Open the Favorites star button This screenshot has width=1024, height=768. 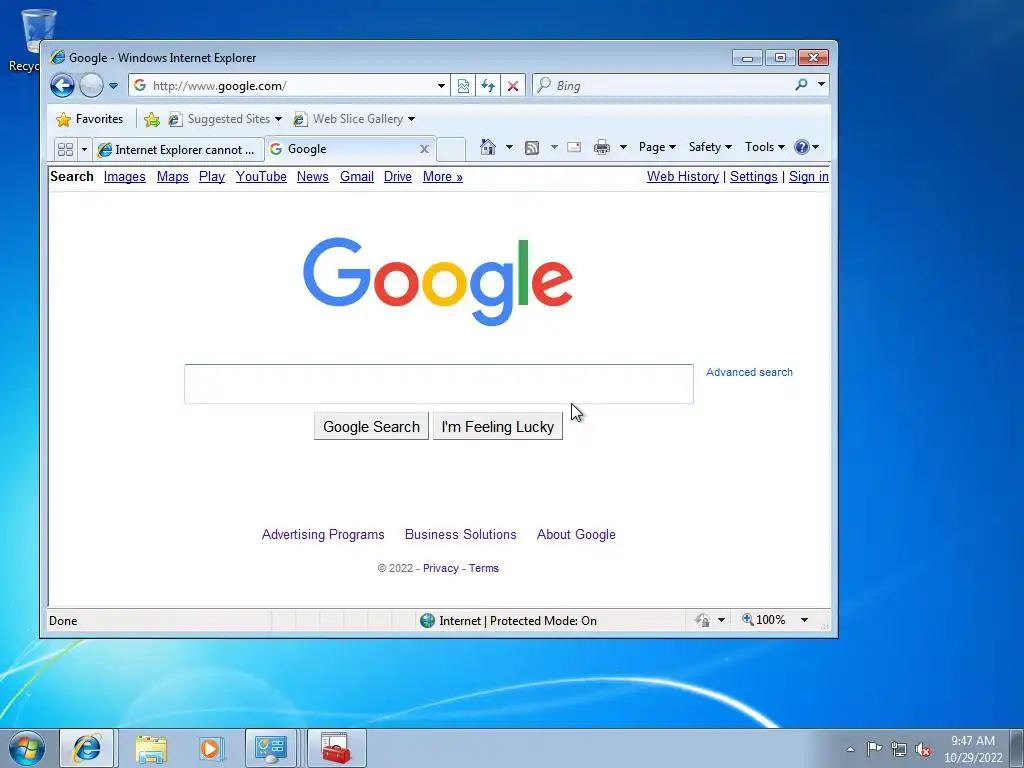[90, 119]
